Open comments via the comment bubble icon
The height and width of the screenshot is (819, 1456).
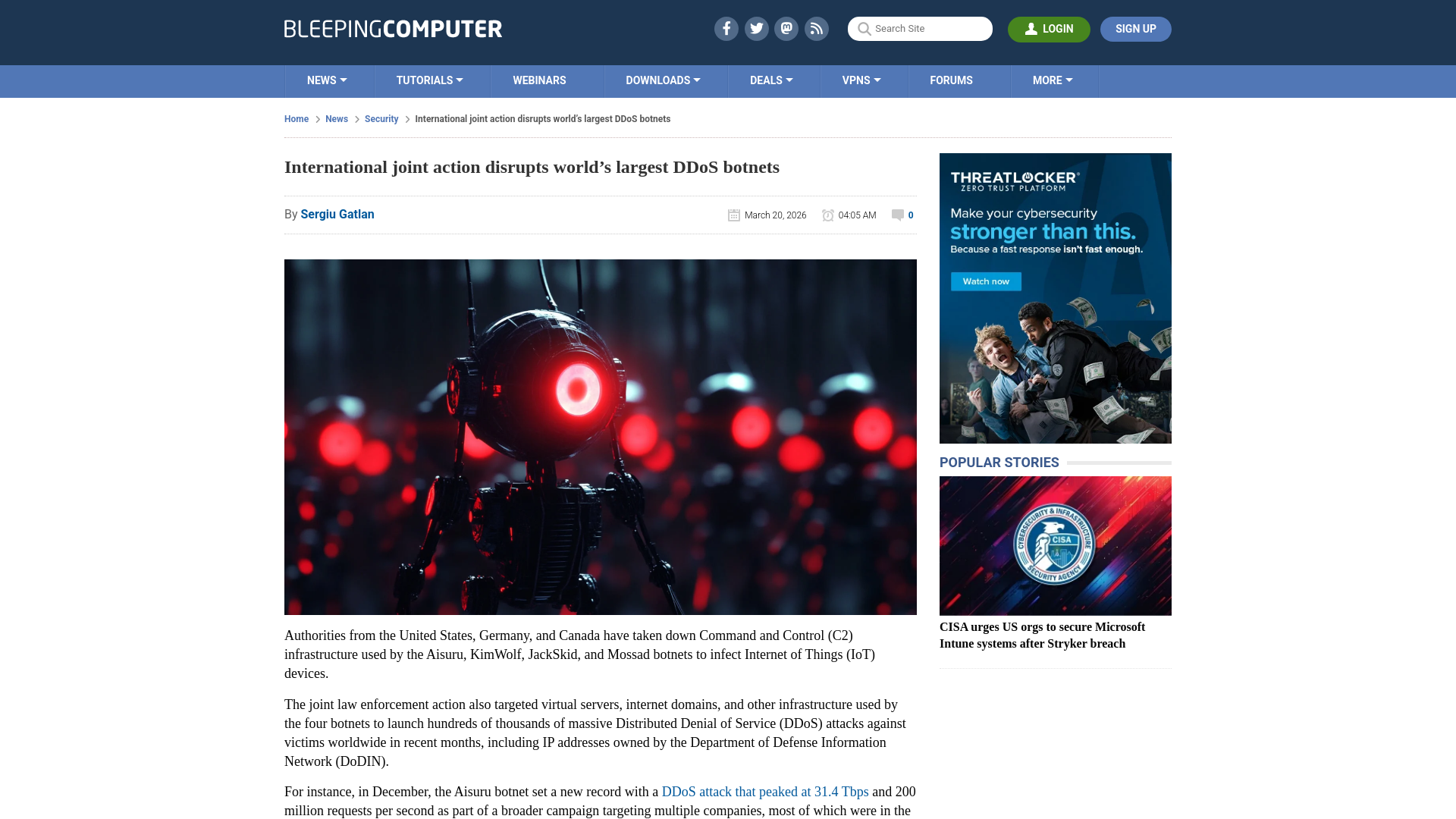898,215
